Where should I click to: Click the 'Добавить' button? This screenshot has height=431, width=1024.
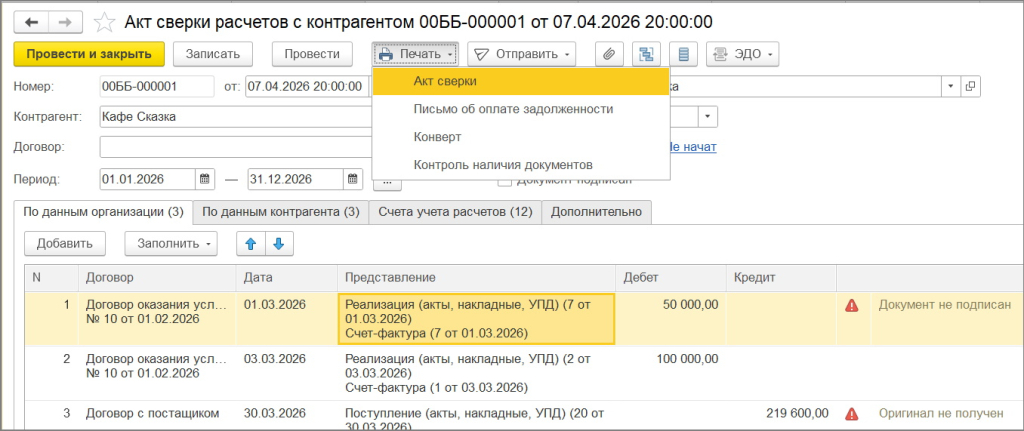[65, 243]
